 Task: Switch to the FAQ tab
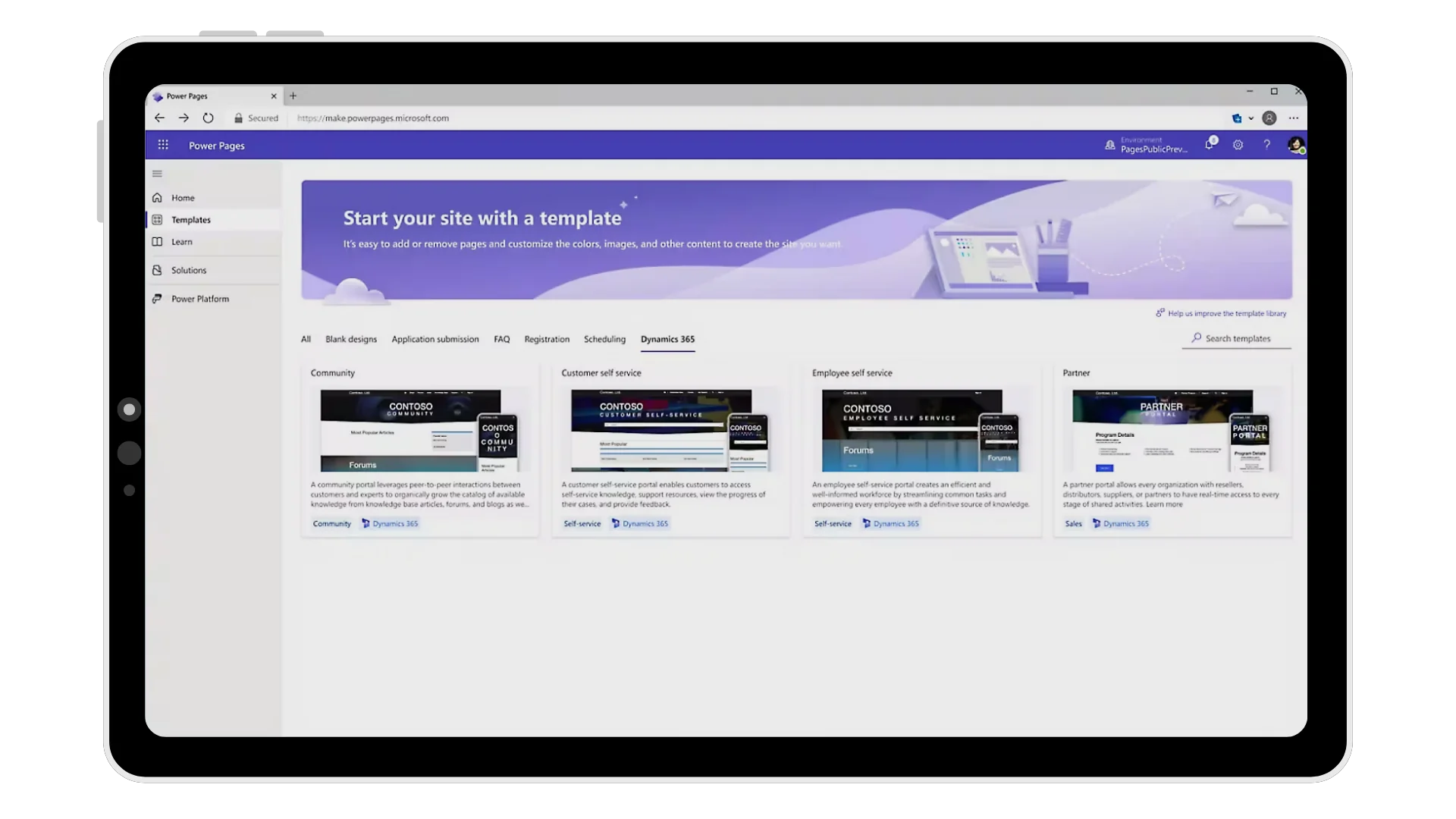tap(502, 339)
